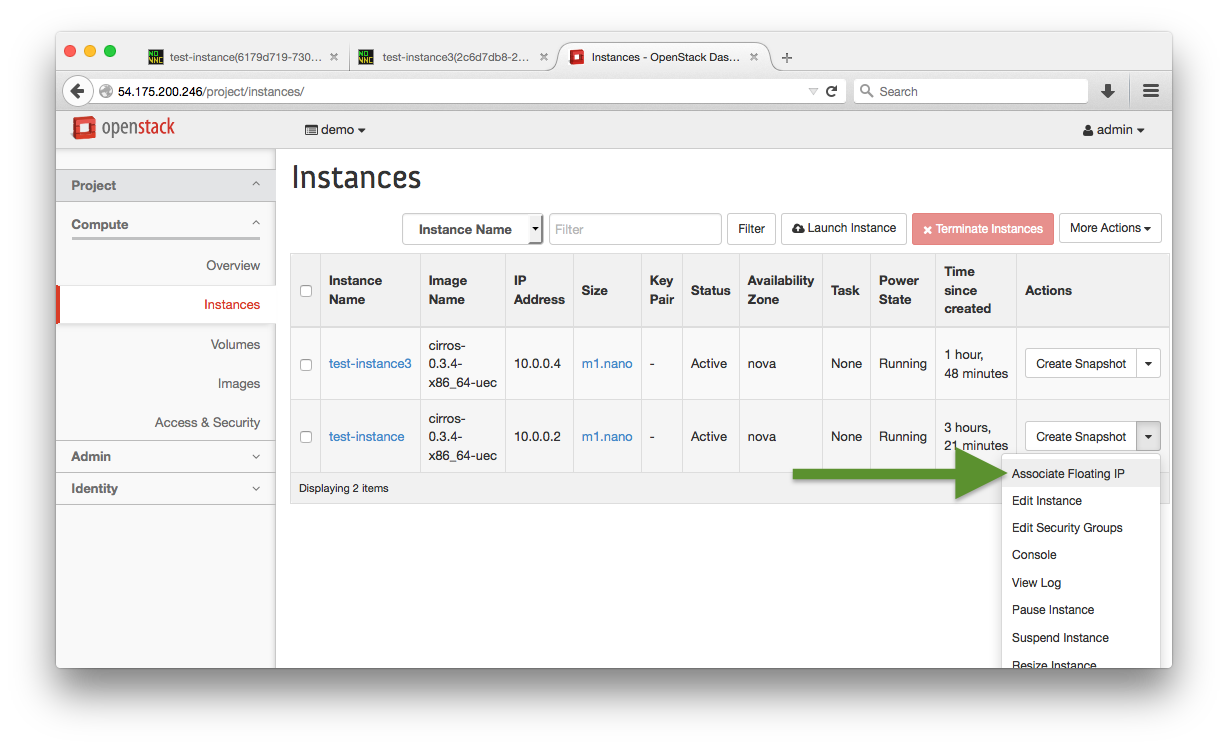Expand the test-instance3 actions dropdown arrow

1148,364
